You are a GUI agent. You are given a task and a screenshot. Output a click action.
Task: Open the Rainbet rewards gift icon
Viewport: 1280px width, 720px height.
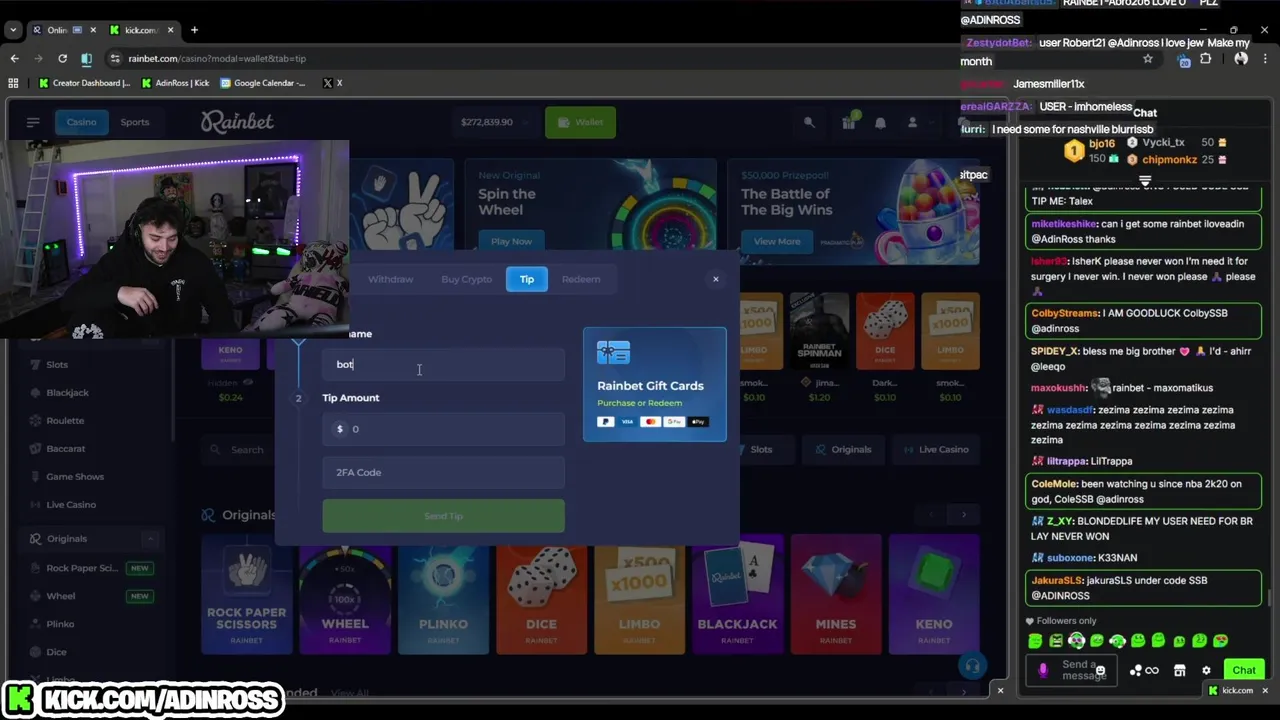(848, 122)
